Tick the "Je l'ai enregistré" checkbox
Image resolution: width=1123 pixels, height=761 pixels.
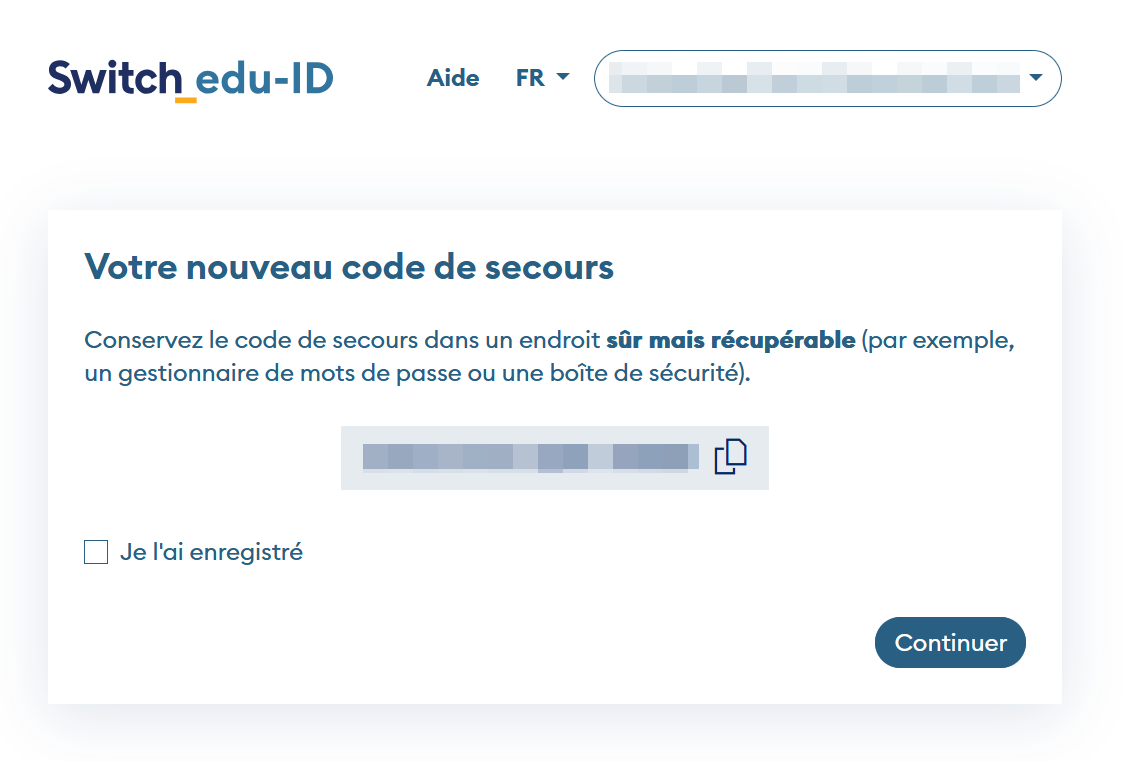coord(96,552)
